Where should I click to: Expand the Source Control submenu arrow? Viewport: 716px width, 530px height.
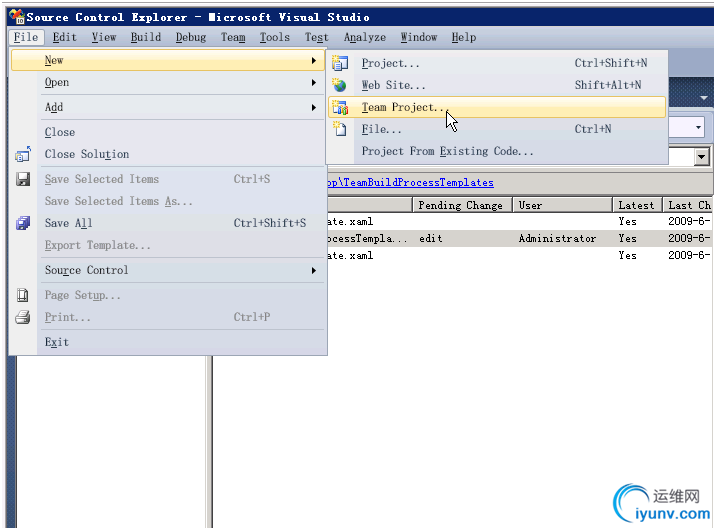(x=314, y=270)
